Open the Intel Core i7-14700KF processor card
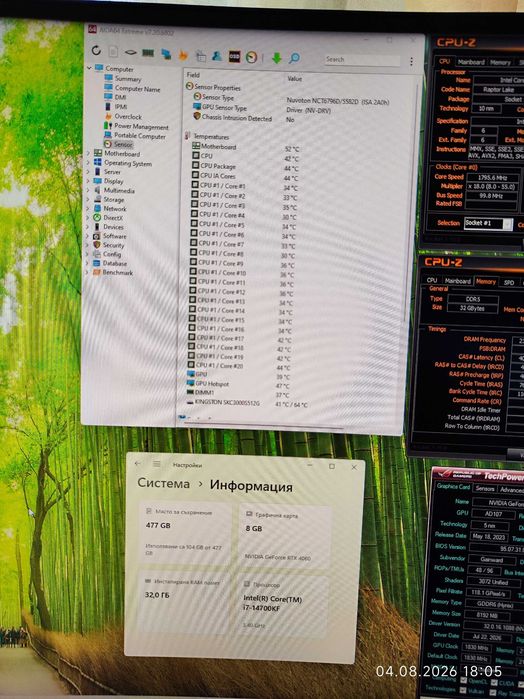 click(283, 604)
